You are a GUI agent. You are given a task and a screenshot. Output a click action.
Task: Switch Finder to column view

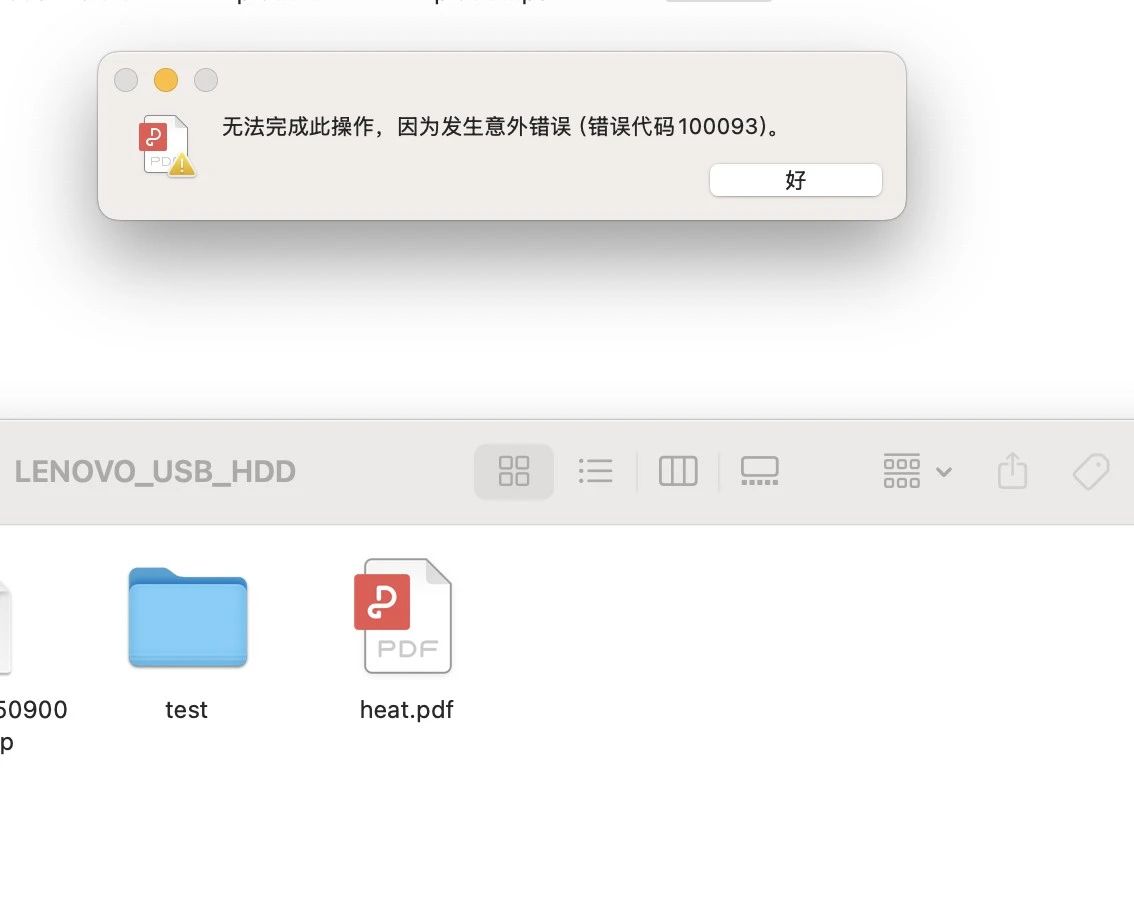pos(678,471)
